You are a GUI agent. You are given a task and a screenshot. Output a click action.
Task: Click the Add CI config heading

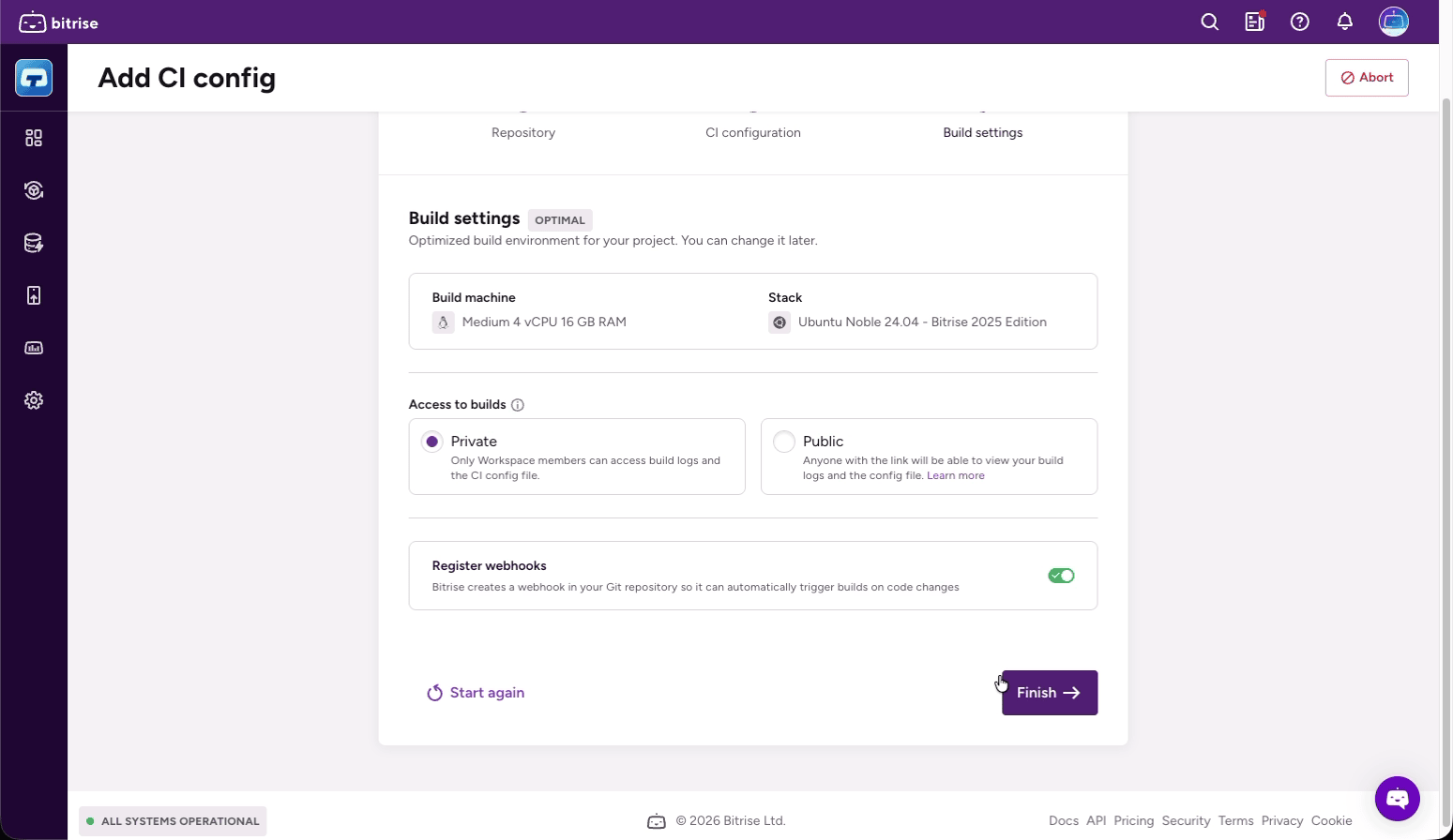tap(187, 78)
